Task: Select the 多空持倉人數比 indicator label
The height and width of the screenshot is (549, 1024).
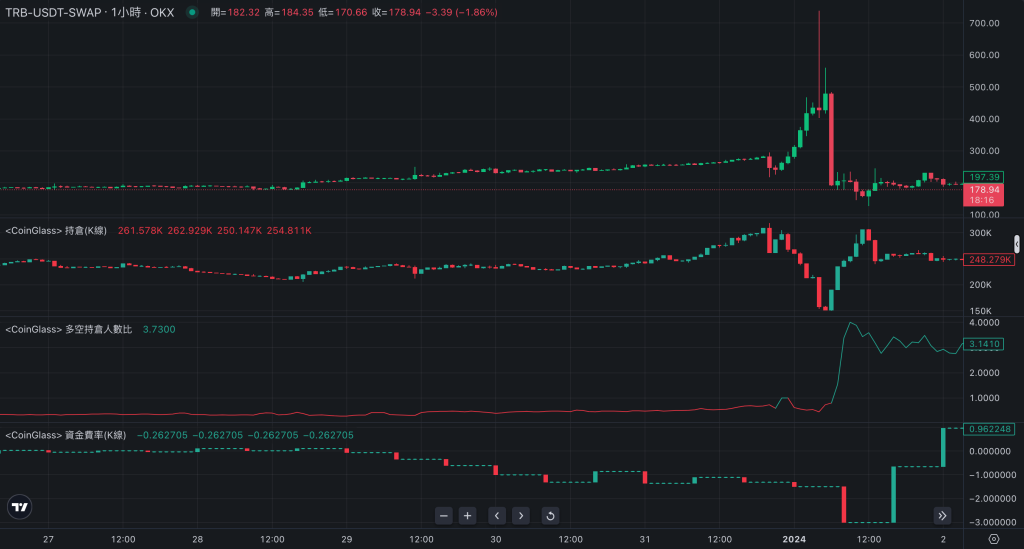Action: 68,329
